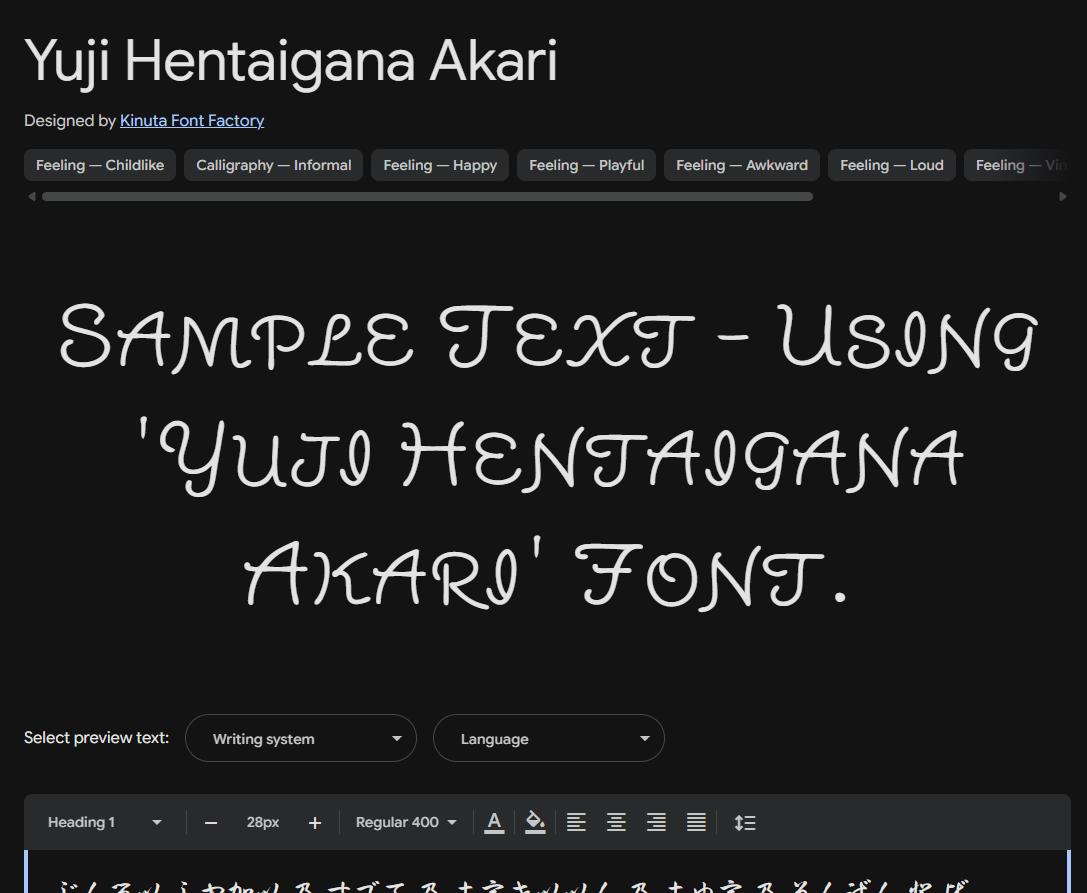1087x893 pixels.
Task: Select the Feeling — Awkward tag
Action: point(742,165)
